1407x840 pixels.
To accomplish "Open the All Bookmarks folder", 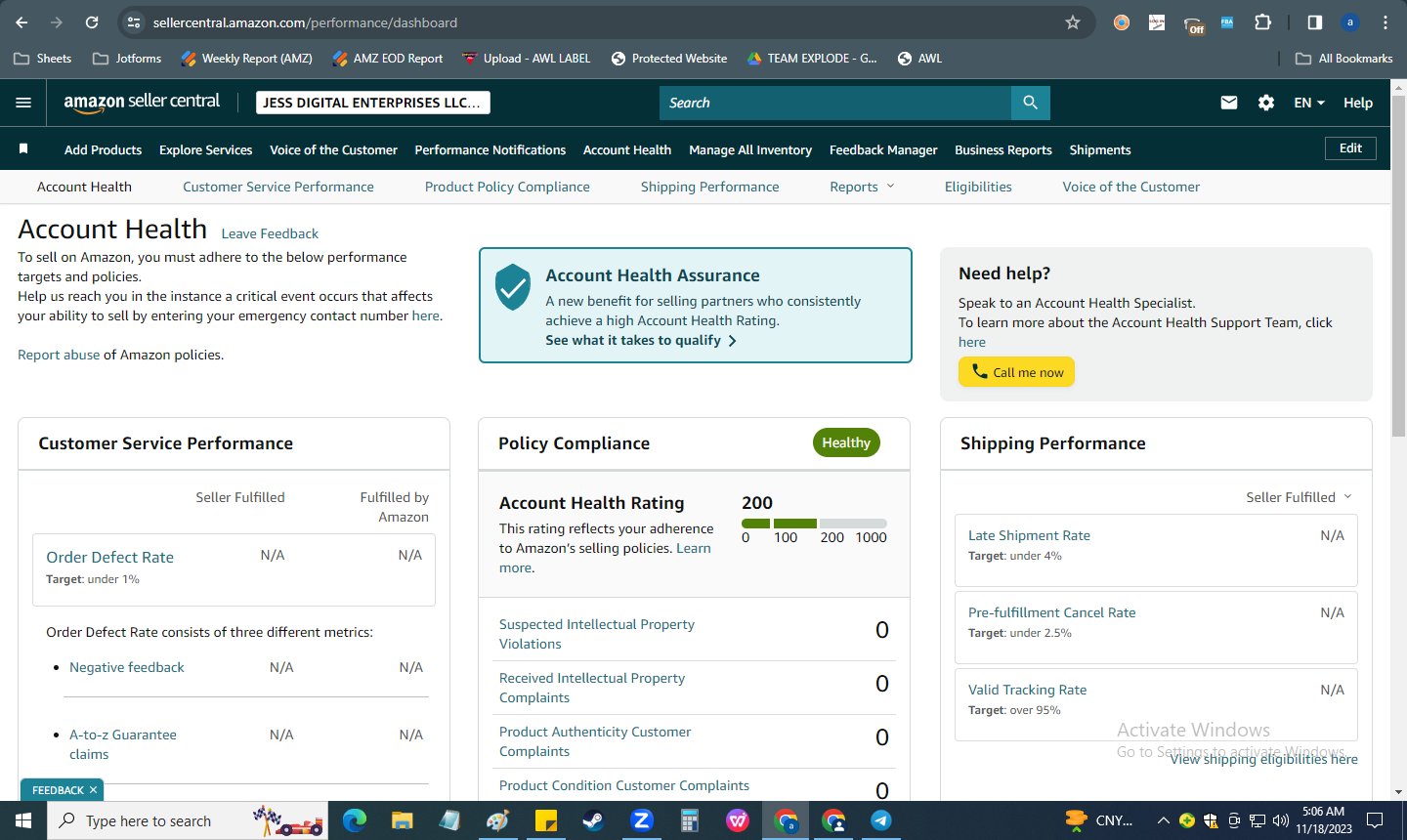I will 1344,59.
